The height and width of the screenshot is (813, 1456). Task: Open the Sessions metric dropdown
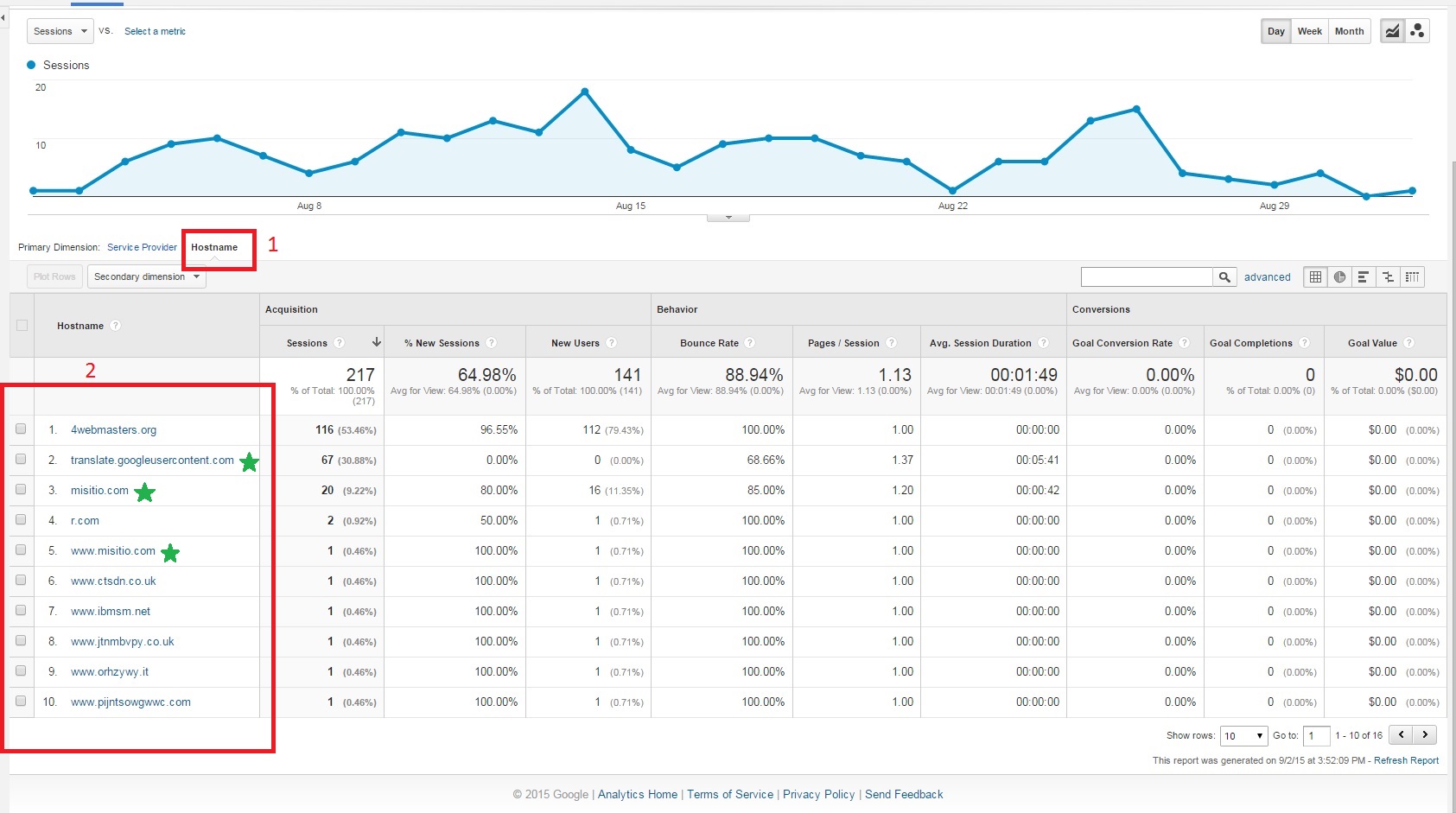[60, 31]
